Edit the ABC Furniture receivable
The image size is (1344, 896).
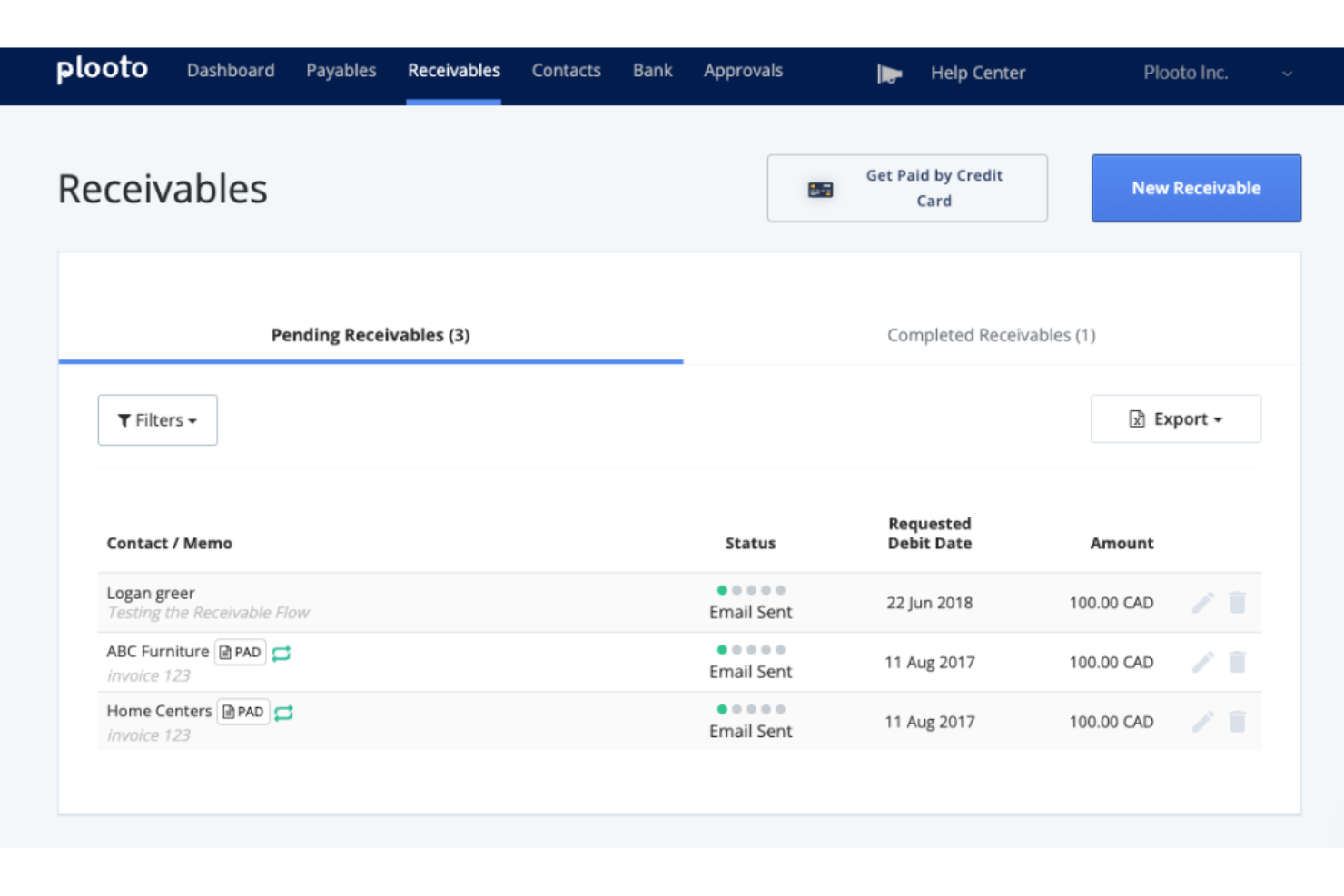(1203, 662)
